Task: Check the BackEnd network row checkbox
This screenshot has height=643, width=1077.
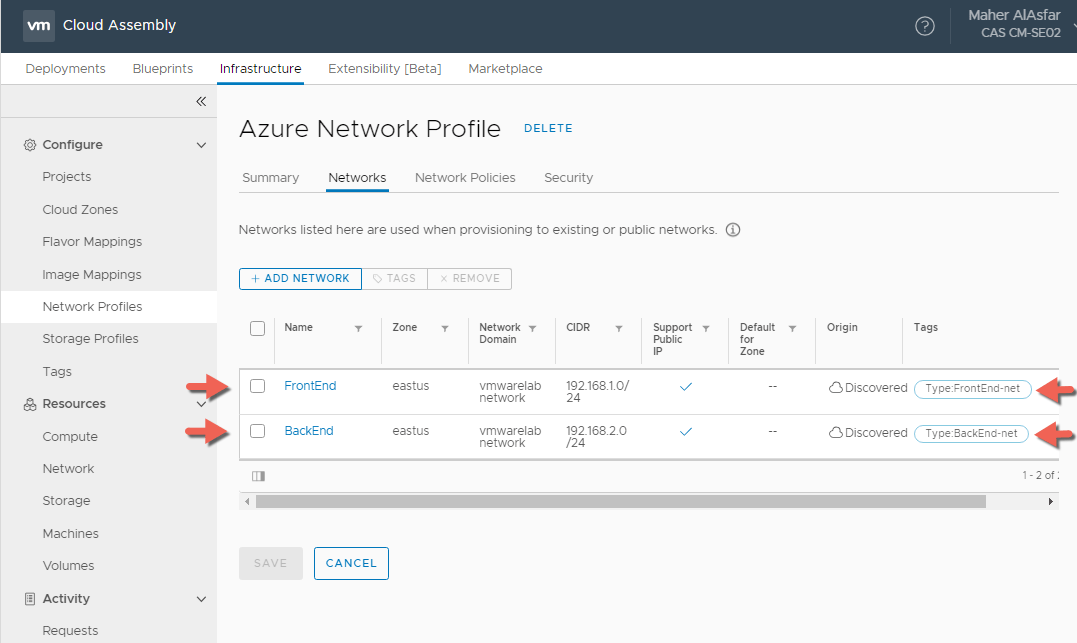Action: tap(258, 431)
